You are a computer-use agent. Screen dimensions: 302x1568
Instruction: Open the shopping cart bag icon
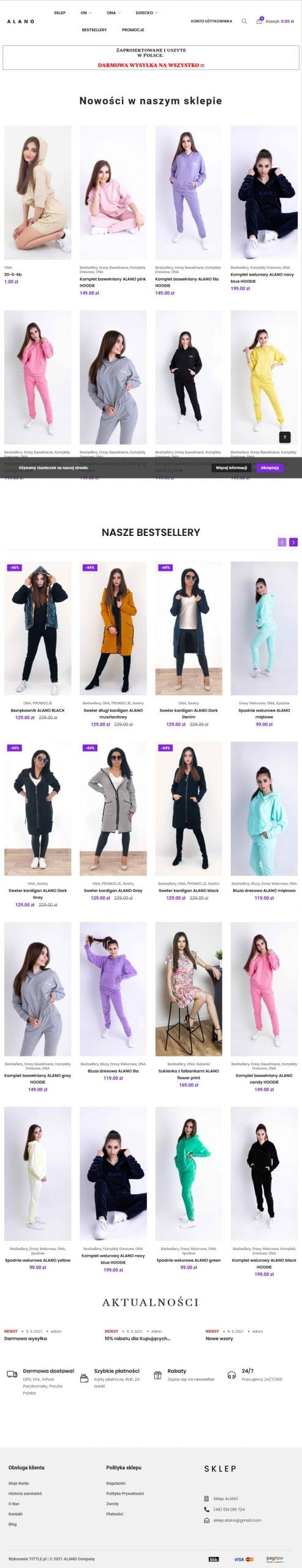260,21
